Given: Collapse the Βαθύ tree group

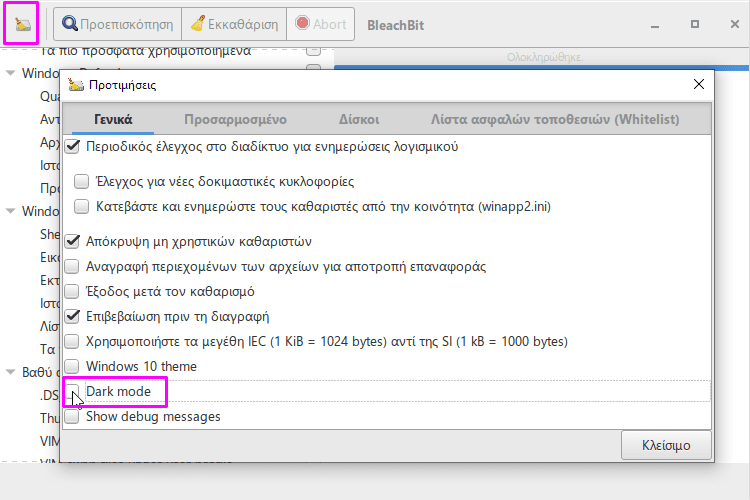Looking at the screenshot, I should 10,372.
